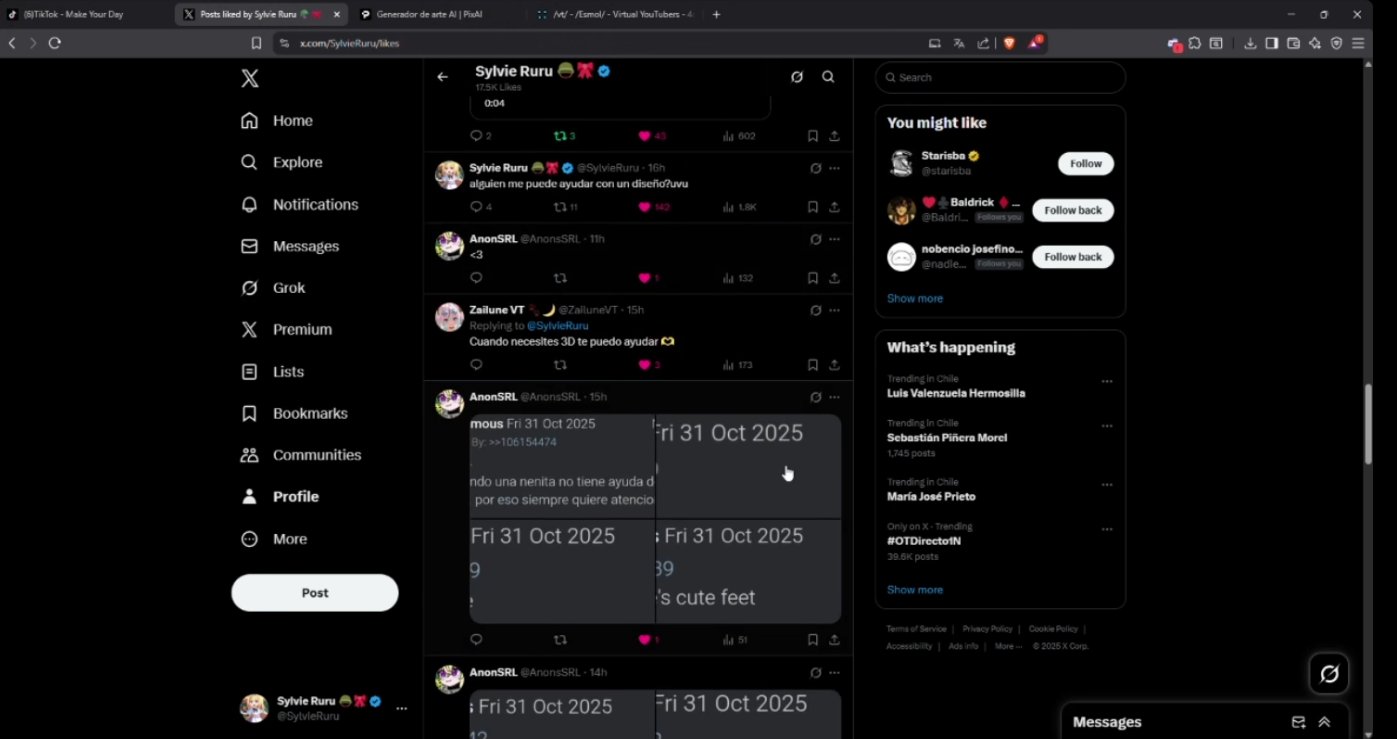Open account menu dots beside @SylvieRuru

pos(401,708)
